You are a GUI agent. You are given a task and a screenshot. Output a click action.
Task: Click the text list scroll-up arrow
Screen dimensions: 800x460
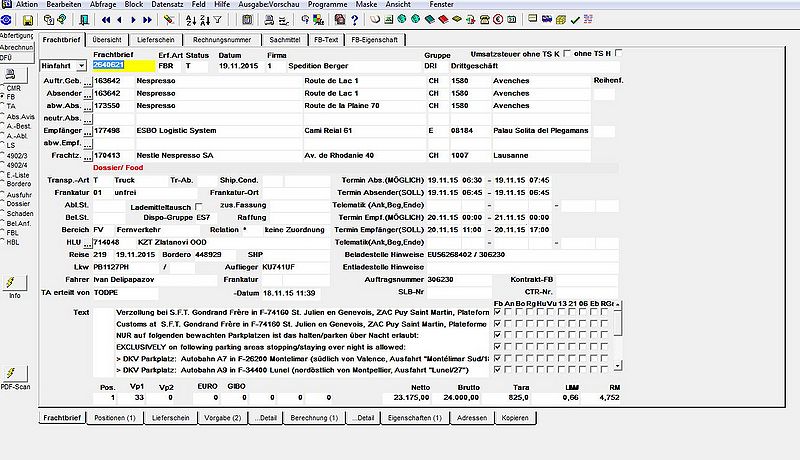[618, 304]
